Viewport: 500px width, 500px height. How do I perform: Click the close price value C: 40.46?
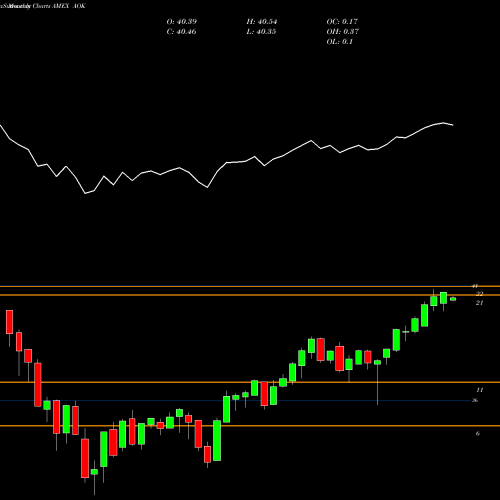[181, 32]
